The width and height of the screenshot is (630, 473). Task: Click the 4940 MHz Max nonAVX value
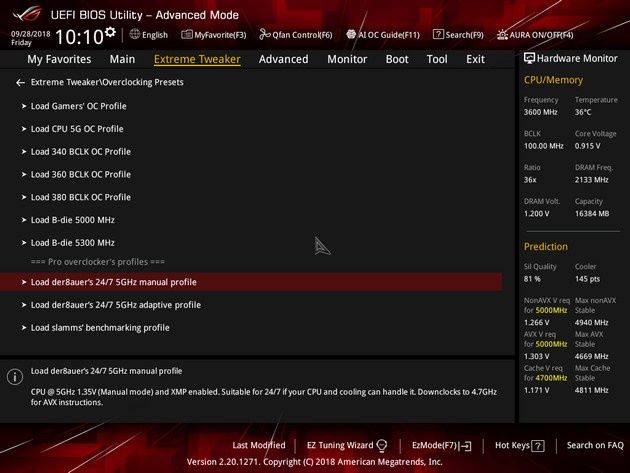tap(591, 322)
